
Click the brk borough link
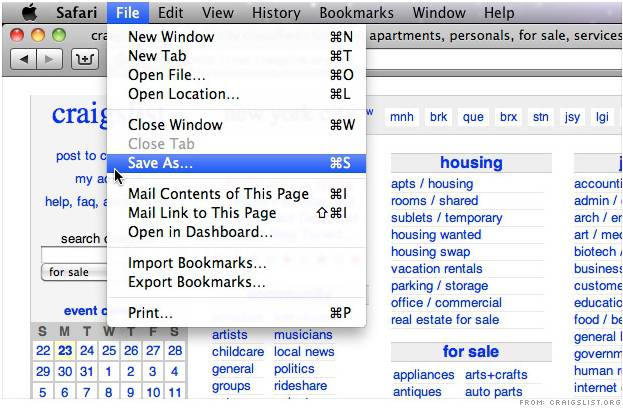click(439, 117)
